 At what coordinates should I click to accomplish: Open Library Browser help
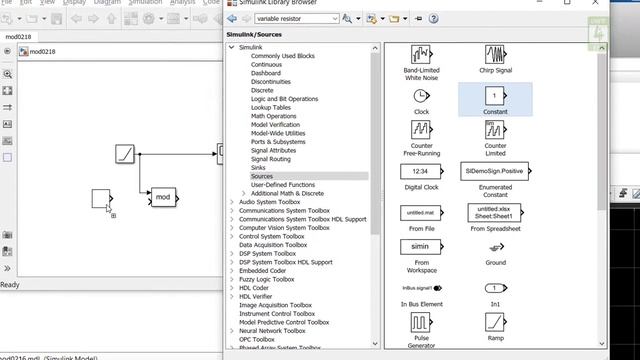tap(433, 19)
